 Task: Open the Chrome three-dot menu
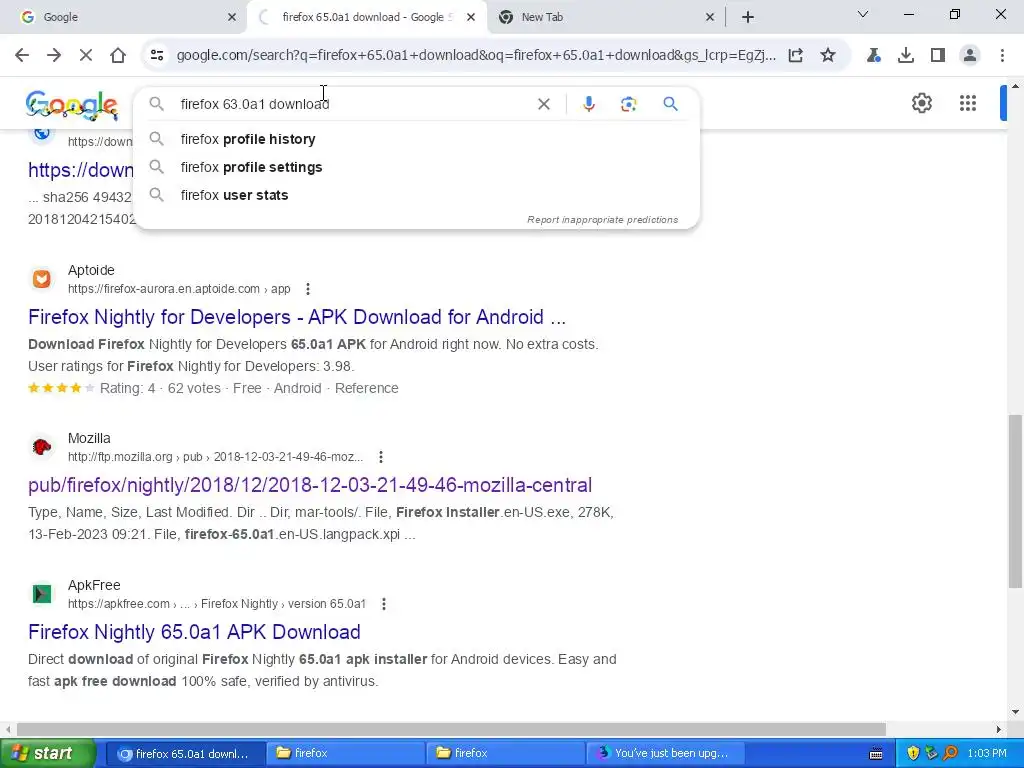tap(1002, 56)
